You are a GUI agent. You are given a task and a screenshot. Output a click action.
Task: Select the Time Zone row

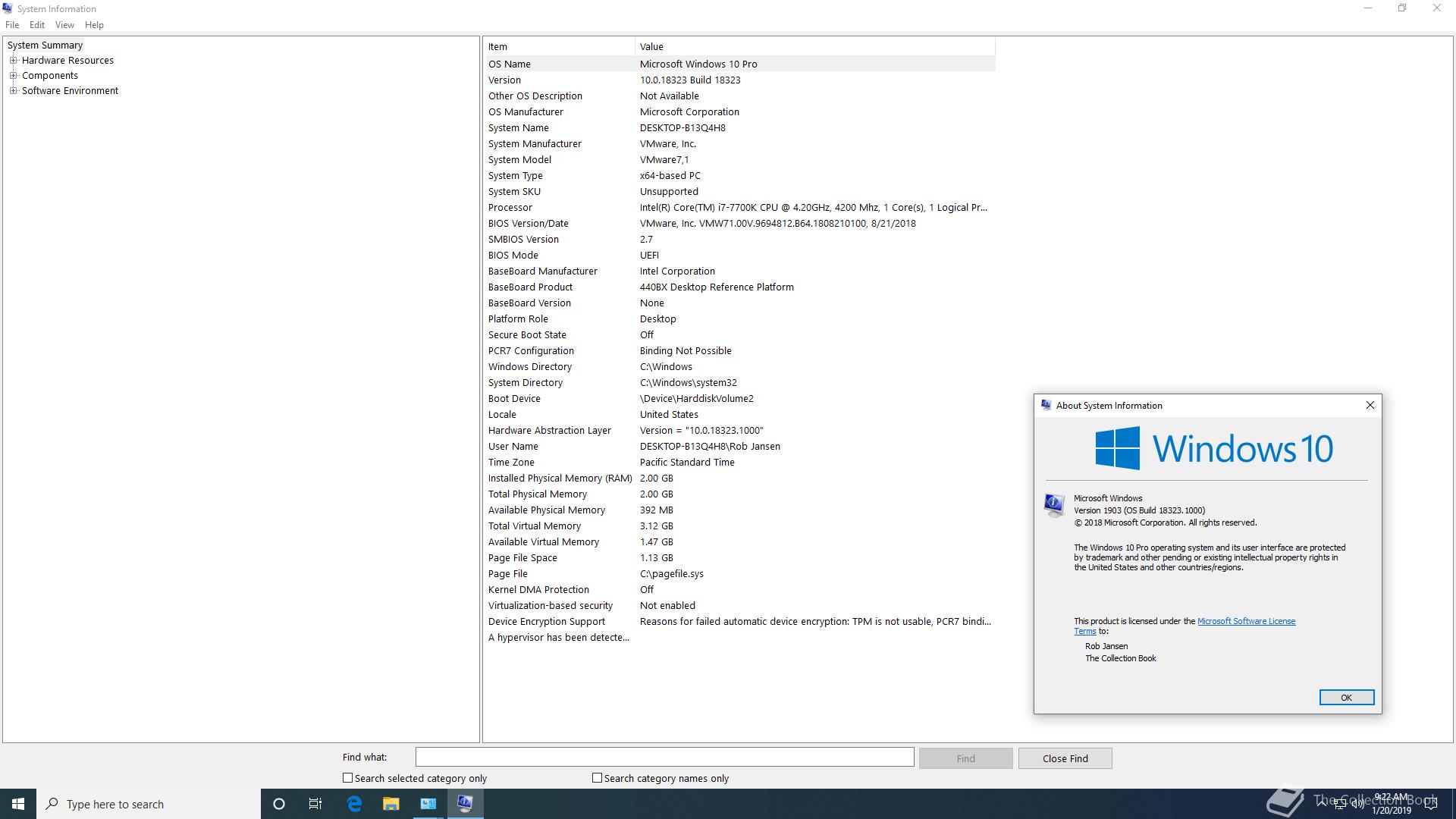click(740, 462)
